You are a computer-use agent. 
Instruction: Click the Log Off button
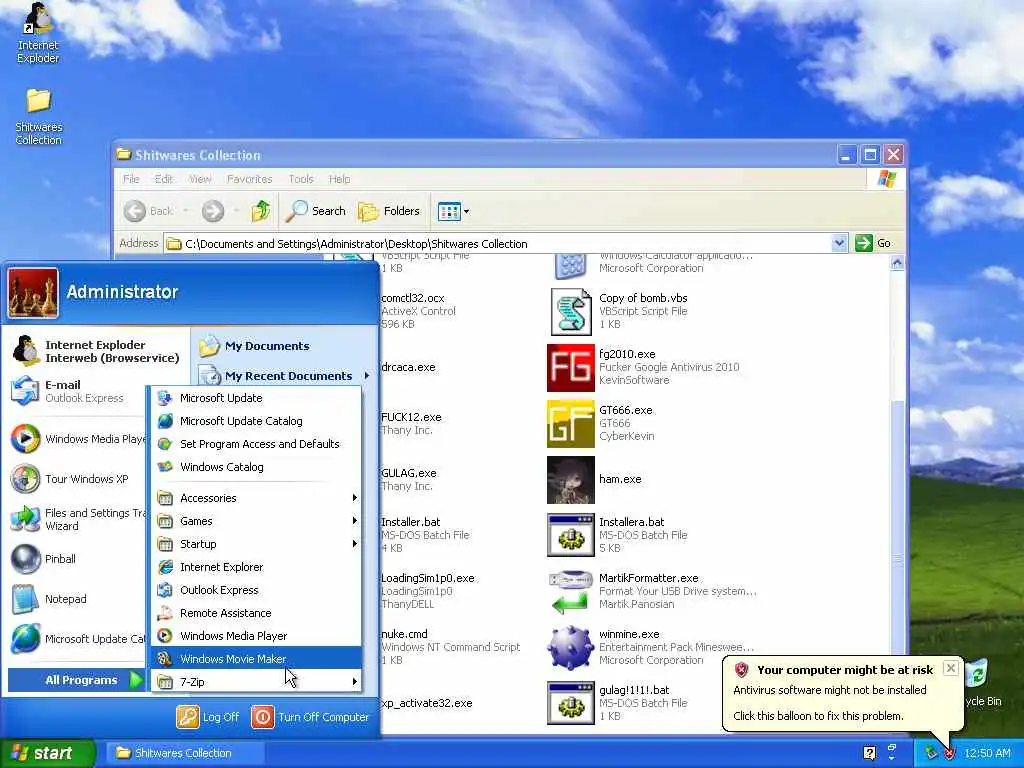point(208,716)
